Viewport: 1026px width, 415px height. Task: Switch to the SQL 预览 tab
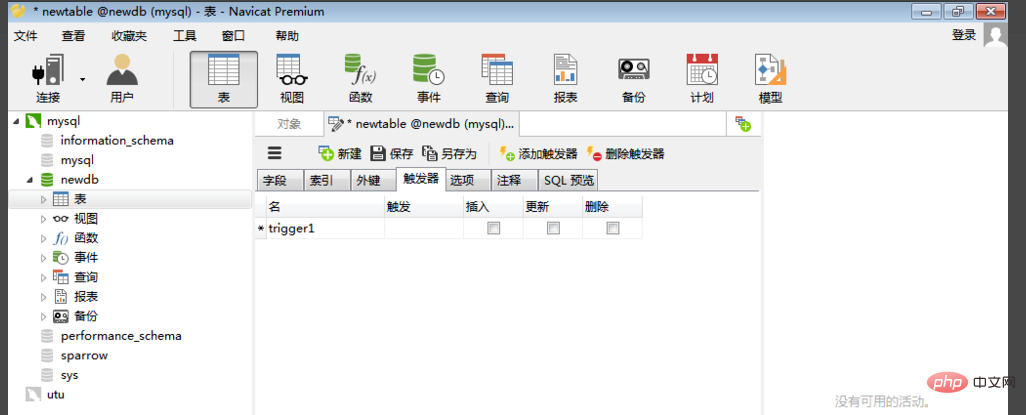point(567,180)
